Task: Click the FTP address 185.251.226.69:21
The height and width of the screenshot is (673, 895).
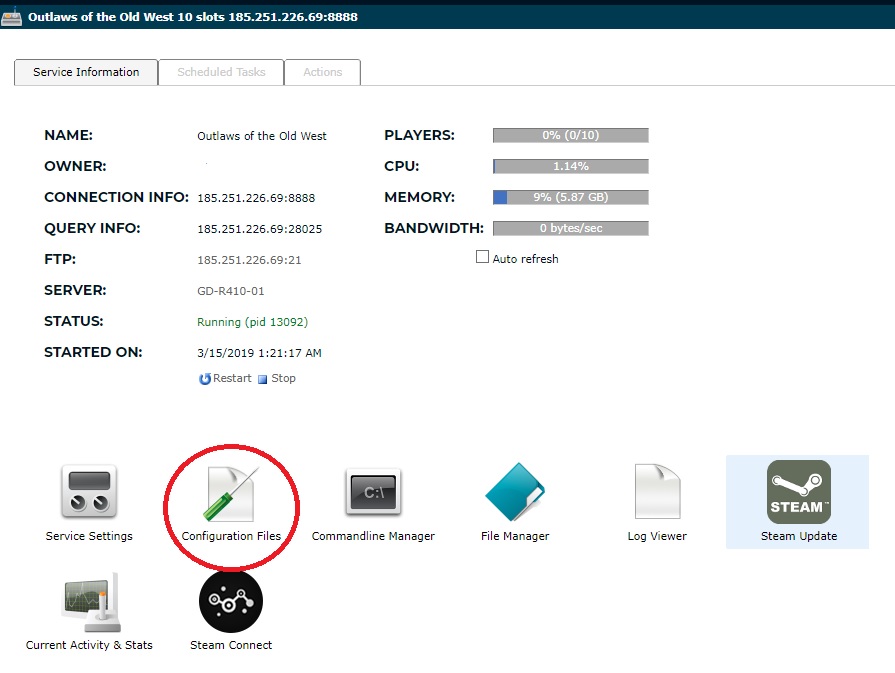Action: point(249,259)
